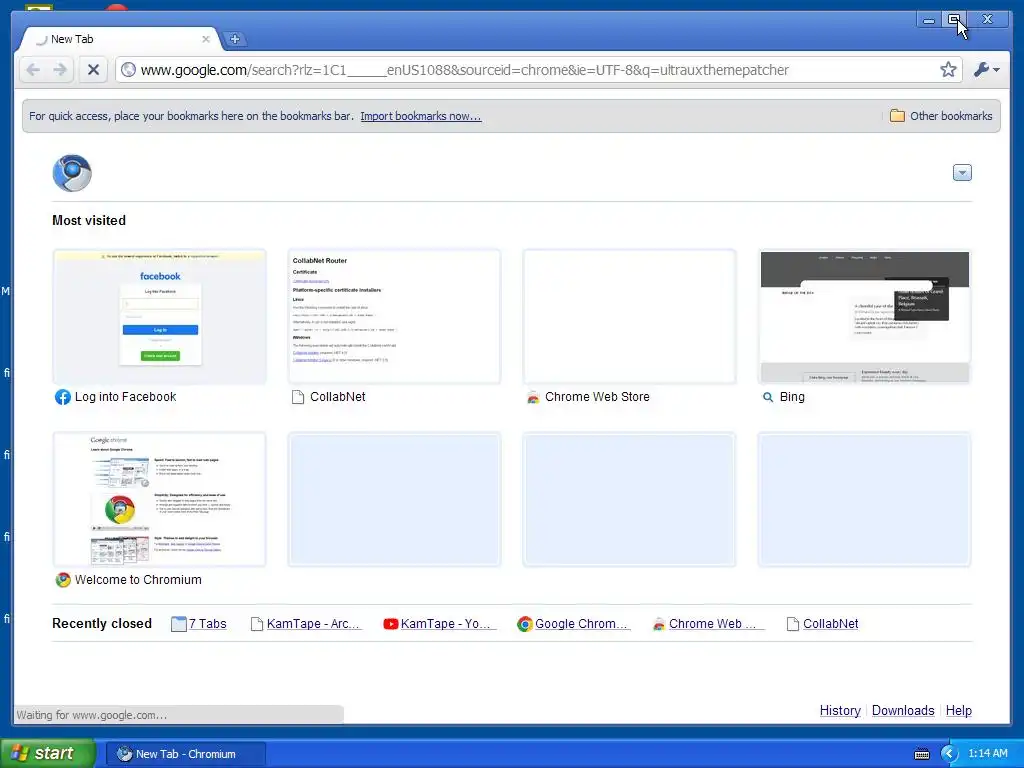
Task: Open the blank Chrome Web Store thumbnail
Action: pyautogui.click(x=630, y=316)
